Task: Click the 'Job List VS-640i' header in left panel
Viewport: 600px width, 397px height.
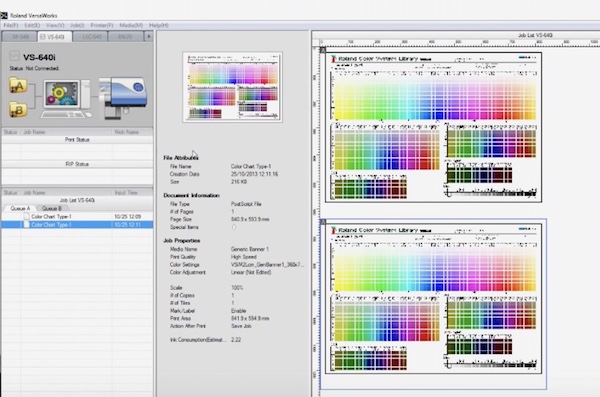Action: pyautogui.click(x=77, y=200)
